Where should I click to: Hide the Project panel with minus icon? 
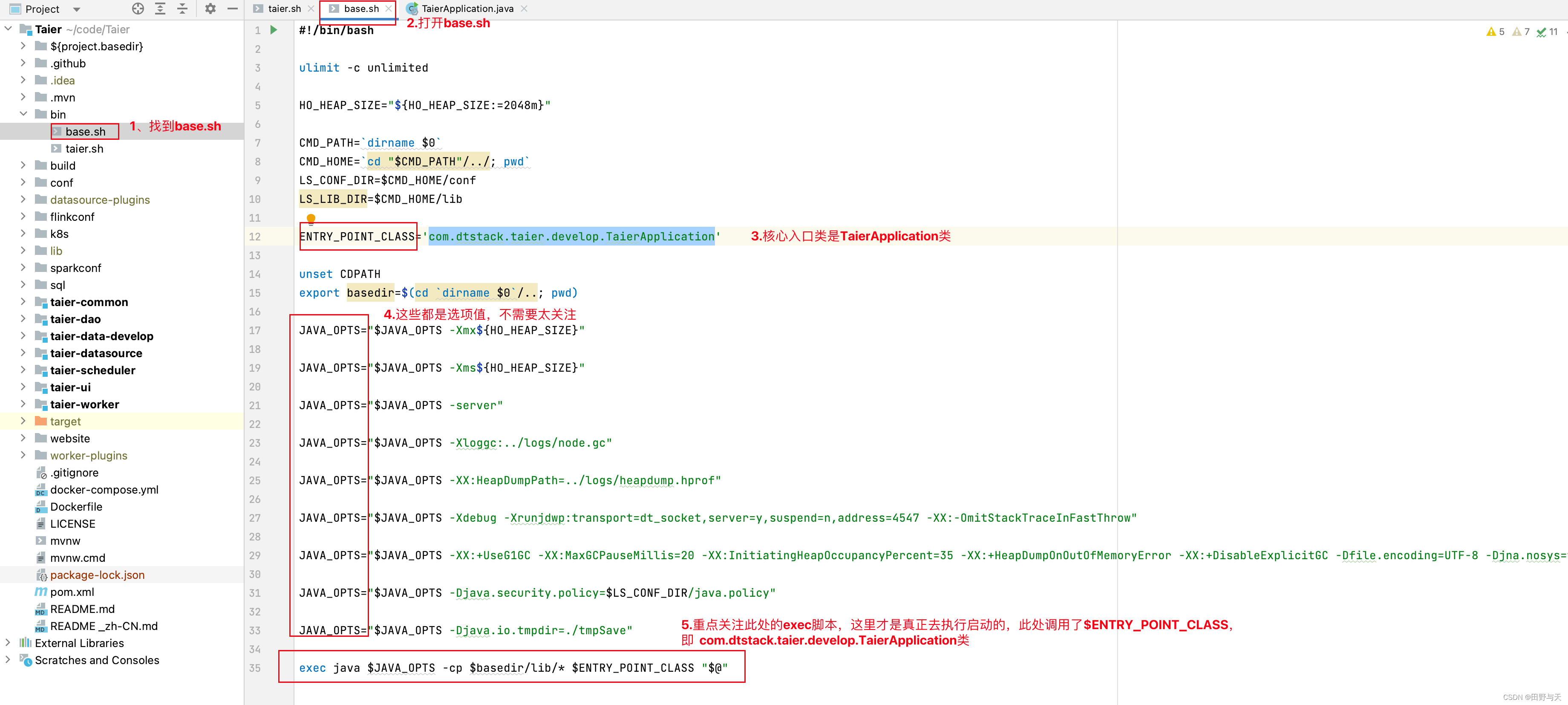(232, 9)
